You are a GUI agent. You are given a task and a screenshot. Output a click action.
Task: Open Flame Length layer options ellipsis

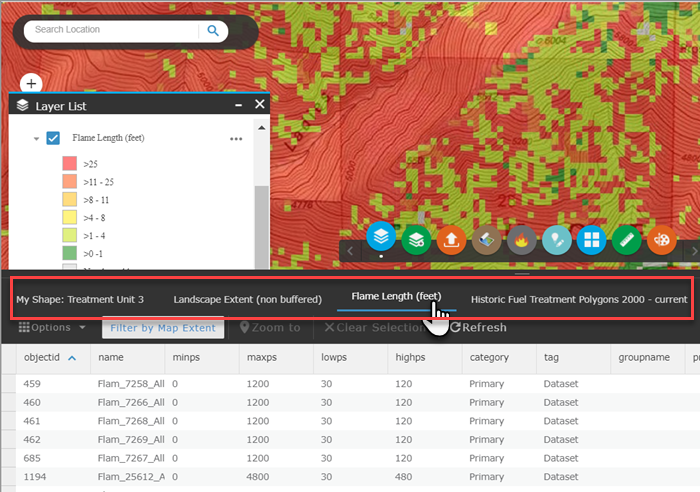tap(236, 139)
